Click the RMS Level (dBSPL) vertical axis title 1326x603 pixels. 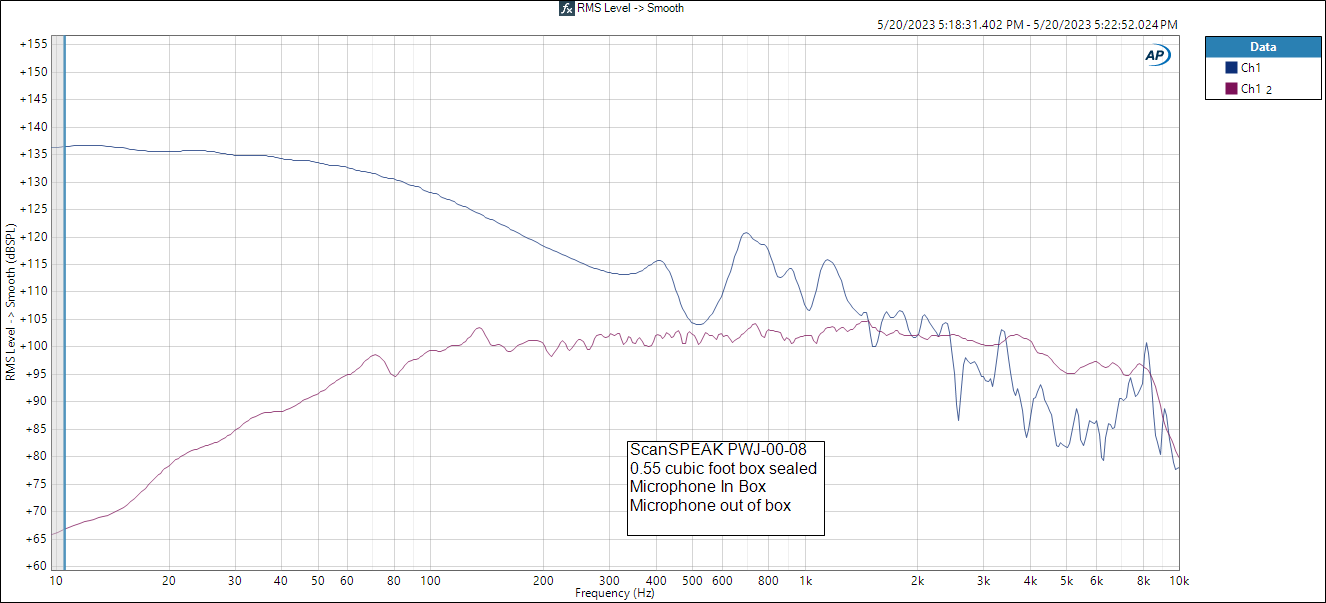pos(10,304)
